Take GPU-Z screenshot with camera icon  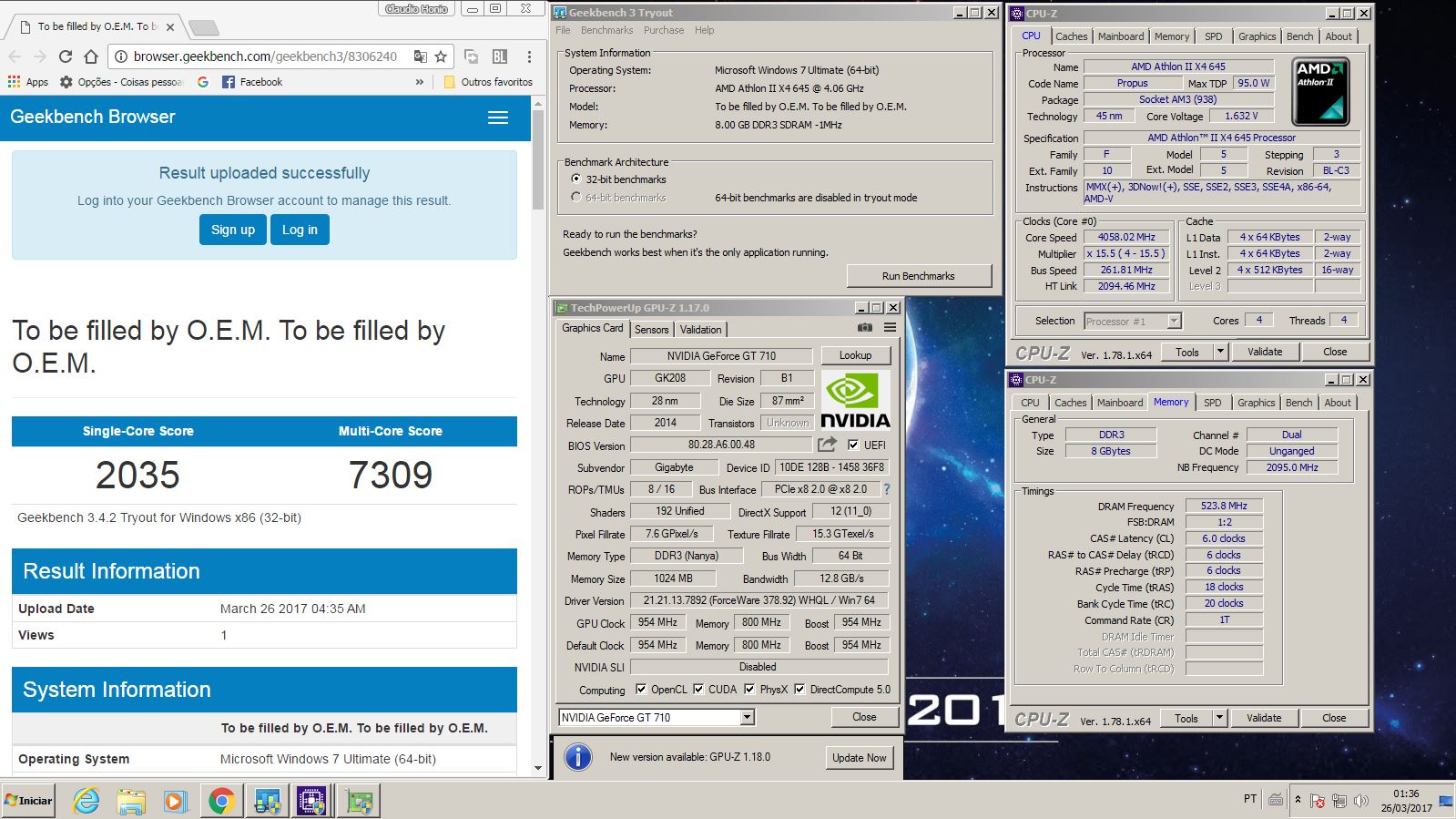tap(865, 328)
